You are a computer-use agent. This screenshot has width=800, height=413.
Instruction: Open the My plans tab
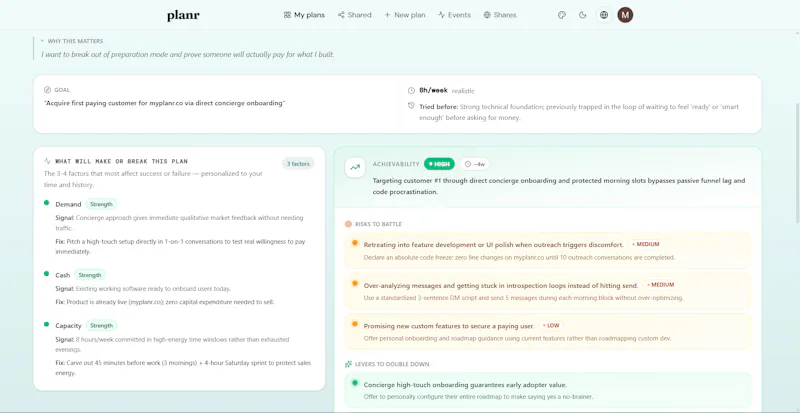click(x=304, y=15)
